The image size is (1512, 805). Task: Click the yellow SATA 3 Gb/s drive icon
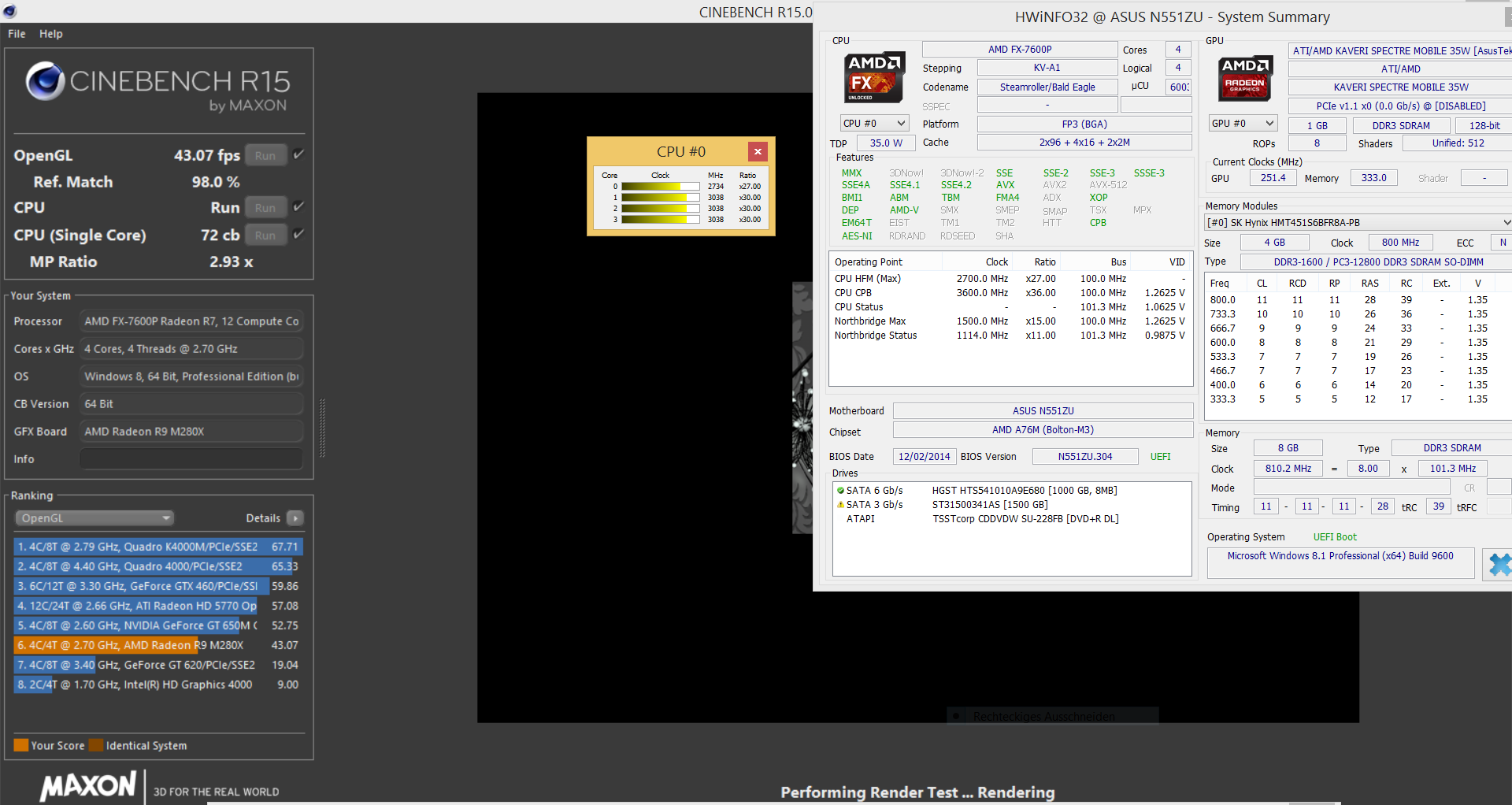coord(840,505)
